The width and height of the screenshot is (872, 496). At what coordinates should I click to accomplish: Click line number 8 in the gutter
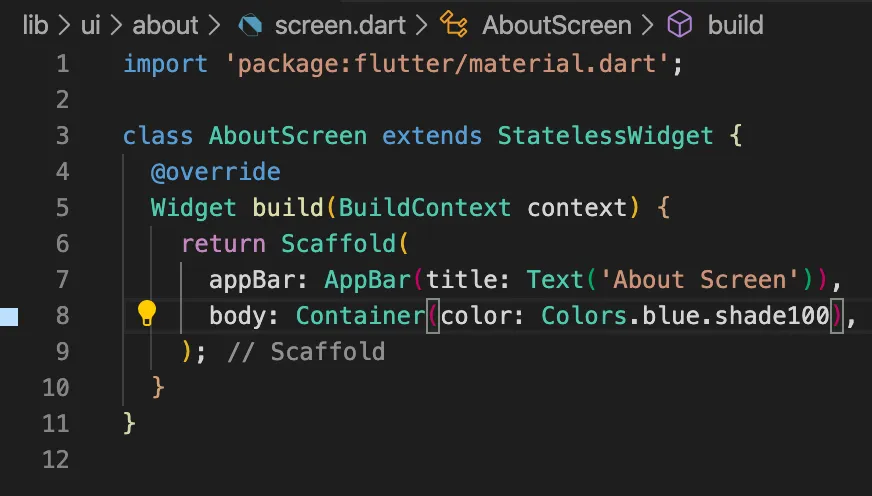63,316
